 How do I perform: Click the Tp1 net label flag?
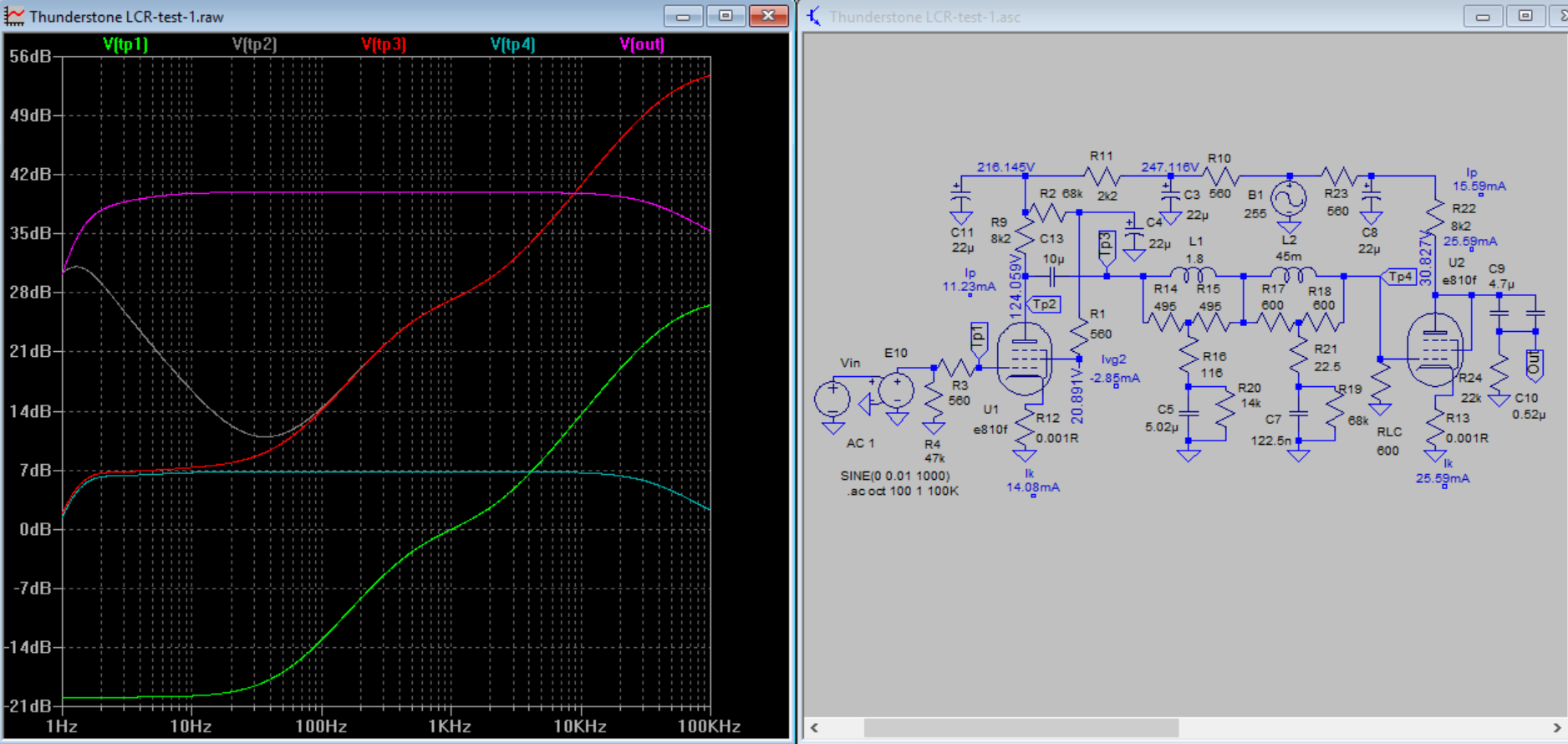pyautogui.click(x=979, y=339)
